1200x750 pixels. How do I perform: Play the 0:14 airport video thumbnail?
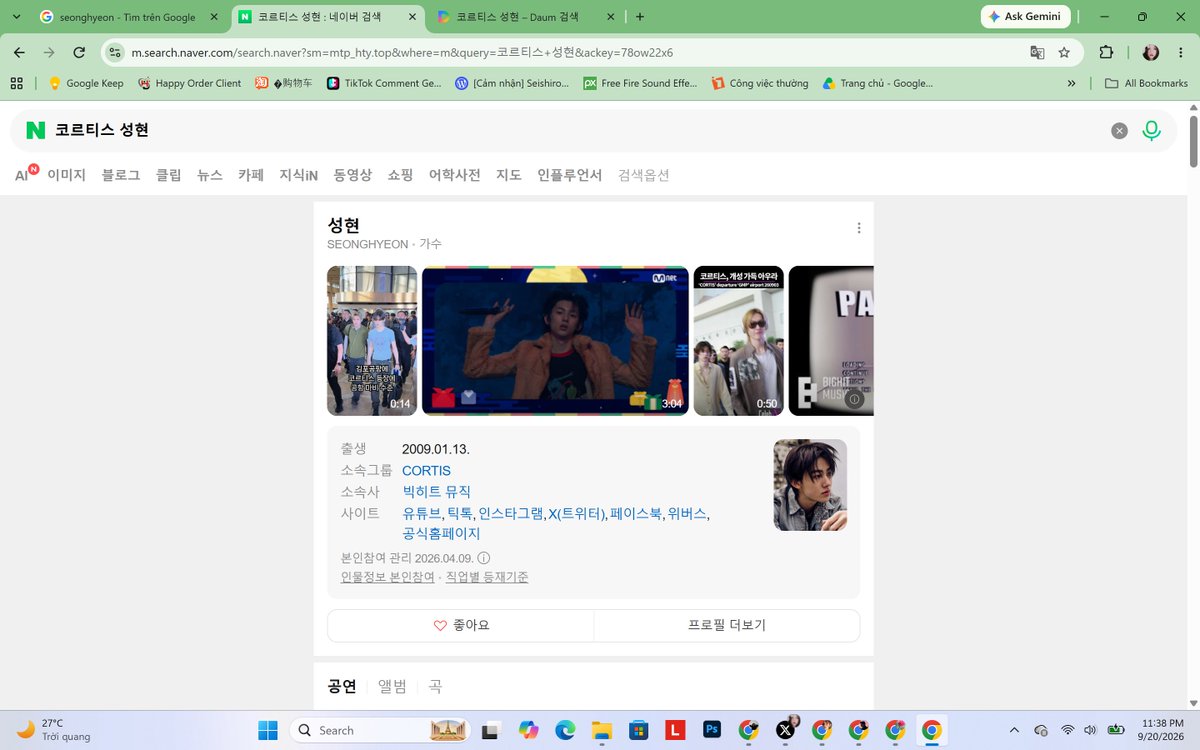tap(372, 341)
